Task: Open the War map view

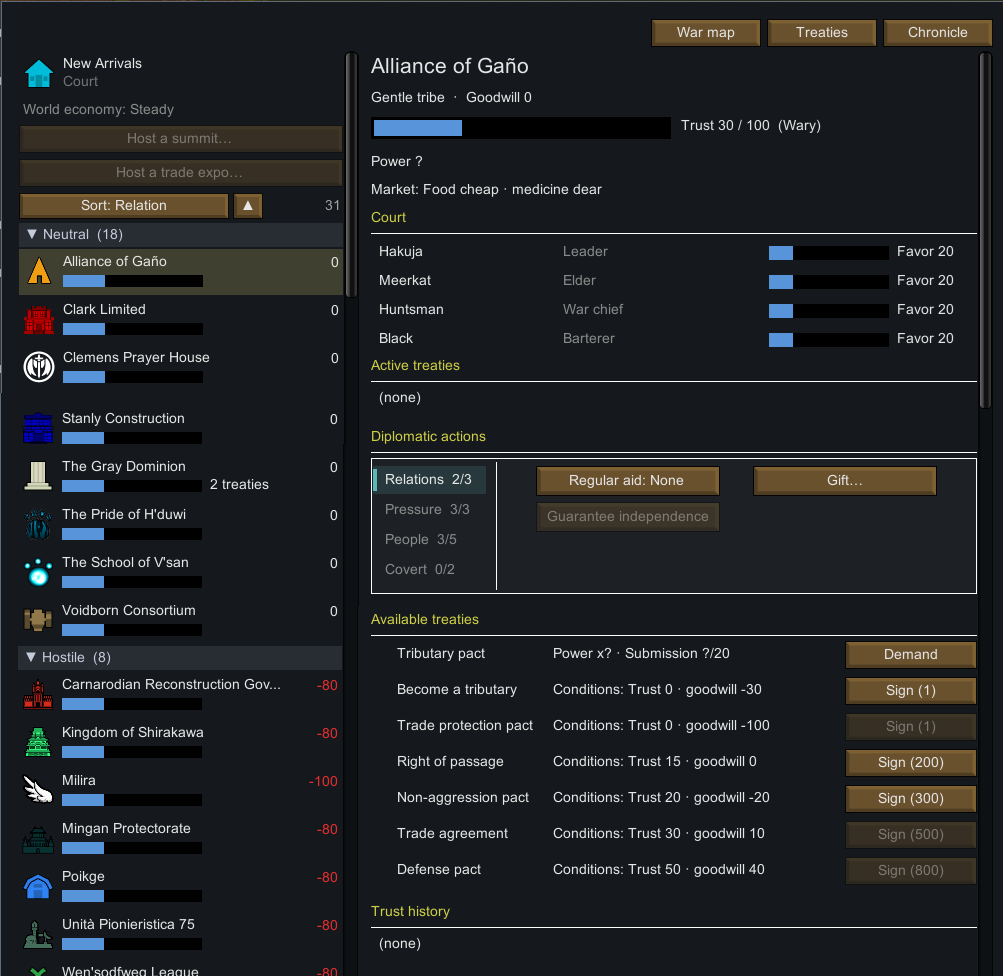Action: pyautogui.click(x=706, y=33)
